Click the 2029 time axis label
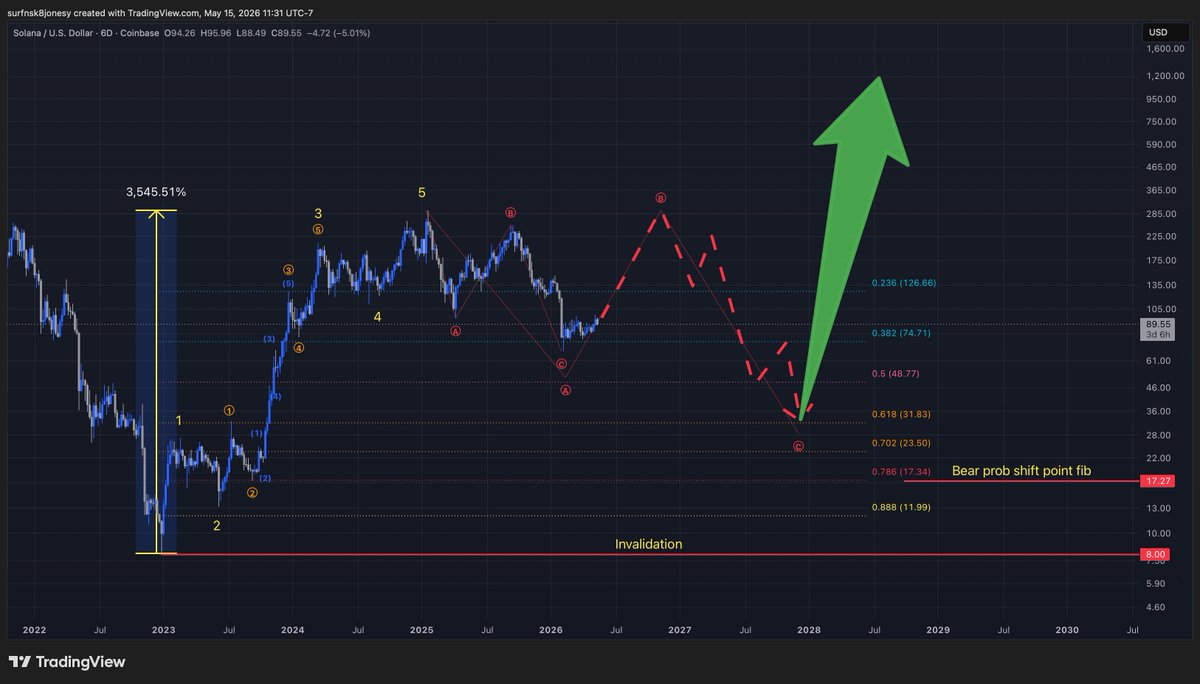1200x684 pixels. point(938,630)
